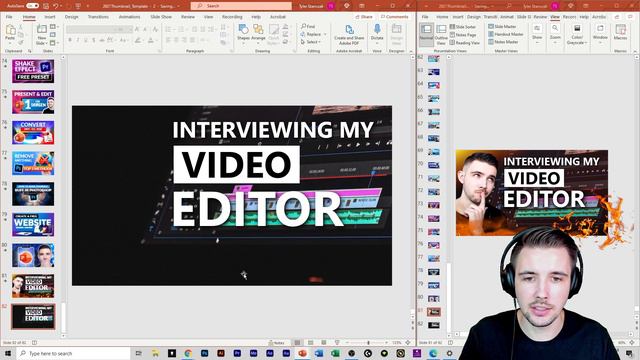Switch to Normal view in status bar
The image size is (640, 360).
click(298, 343)
